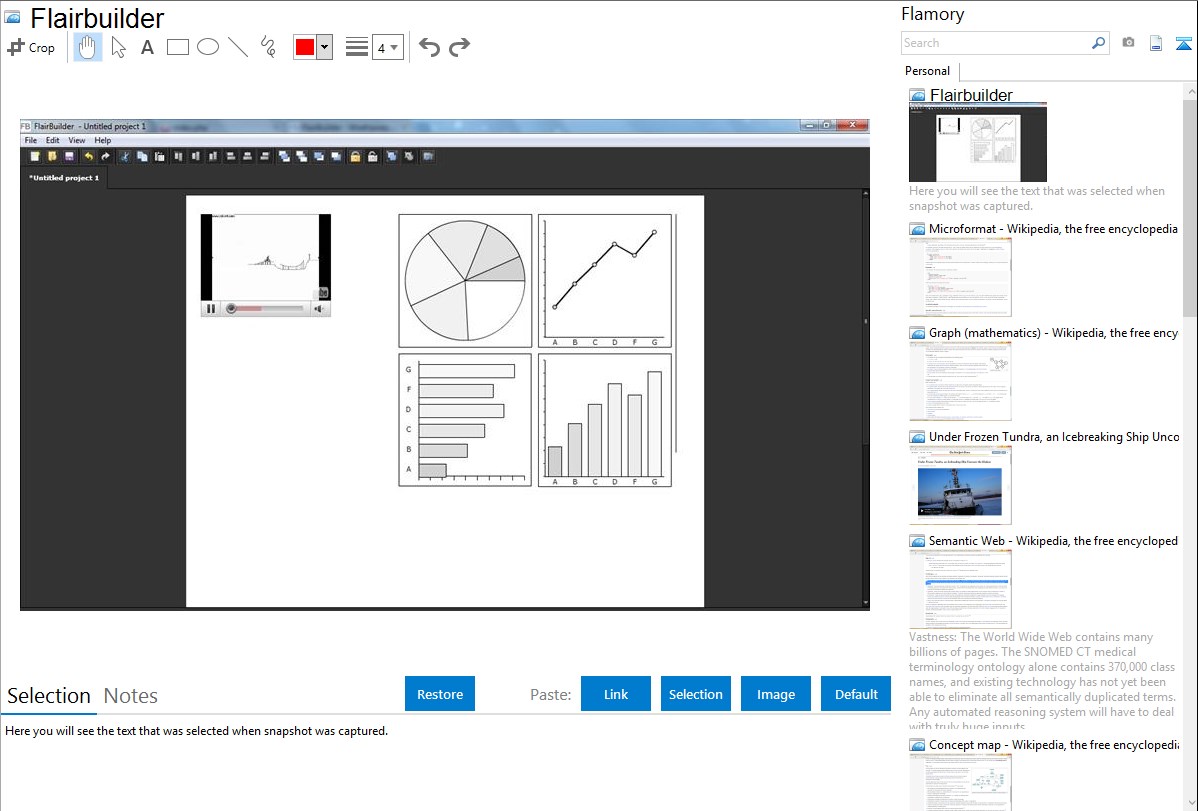Image resolution: width=1198 pixels, height=811 pixels.
Task: Click the yellow closed padlock Lock icon
Action: tap(355, 157)
